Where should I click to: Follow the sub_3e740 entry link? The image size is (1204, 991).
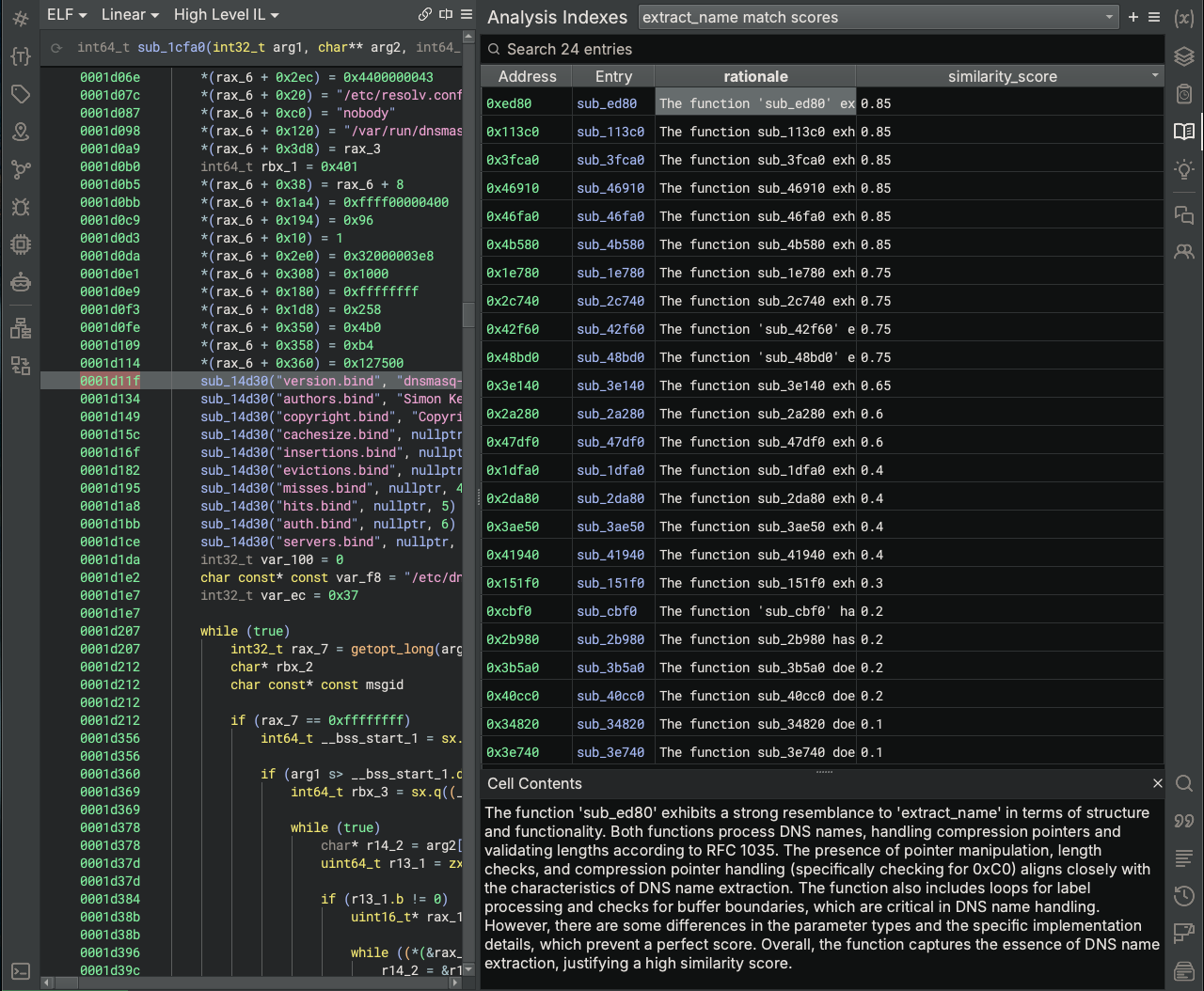610,752
